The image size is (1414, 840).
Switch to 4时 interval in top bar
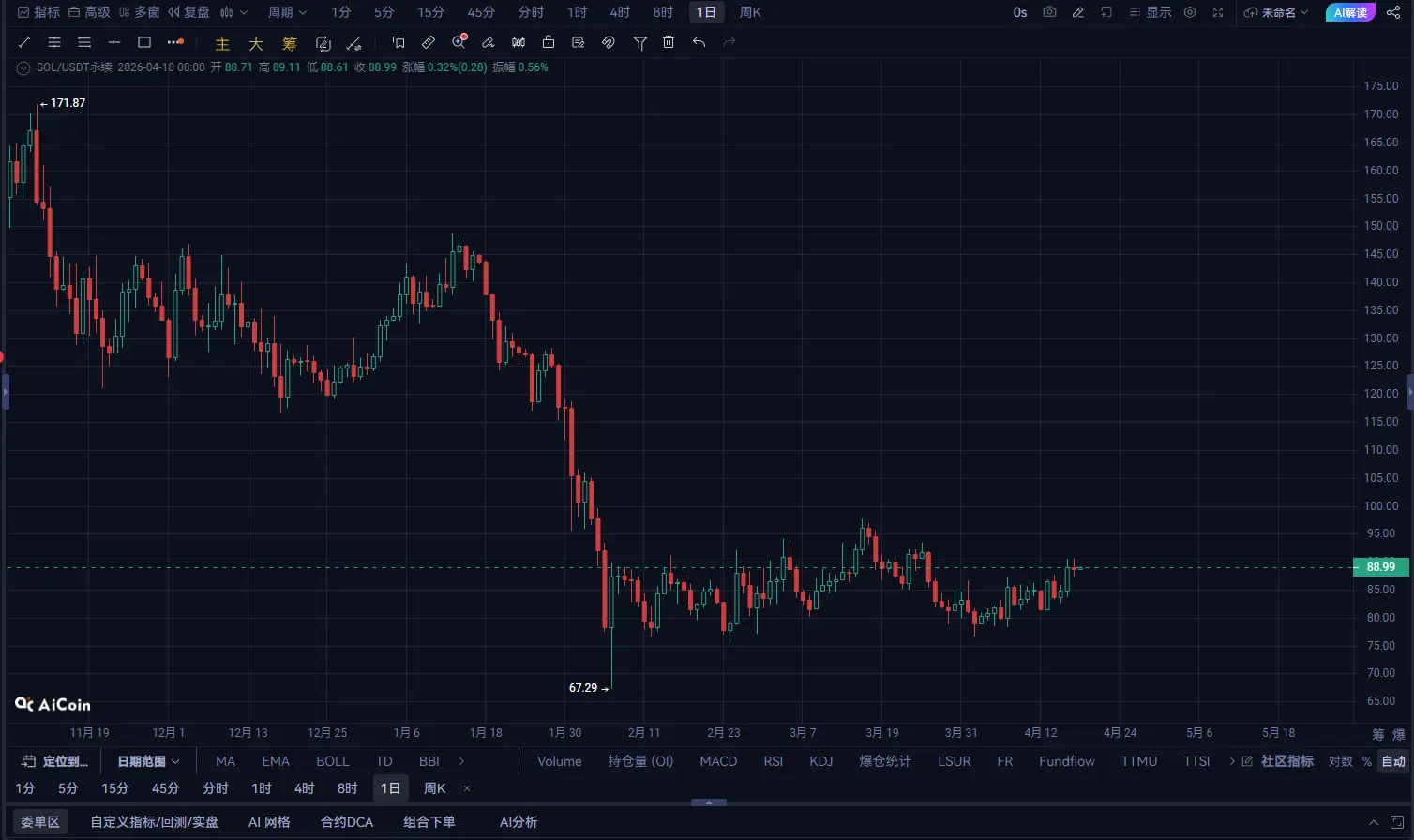click(x=620, y=12)
